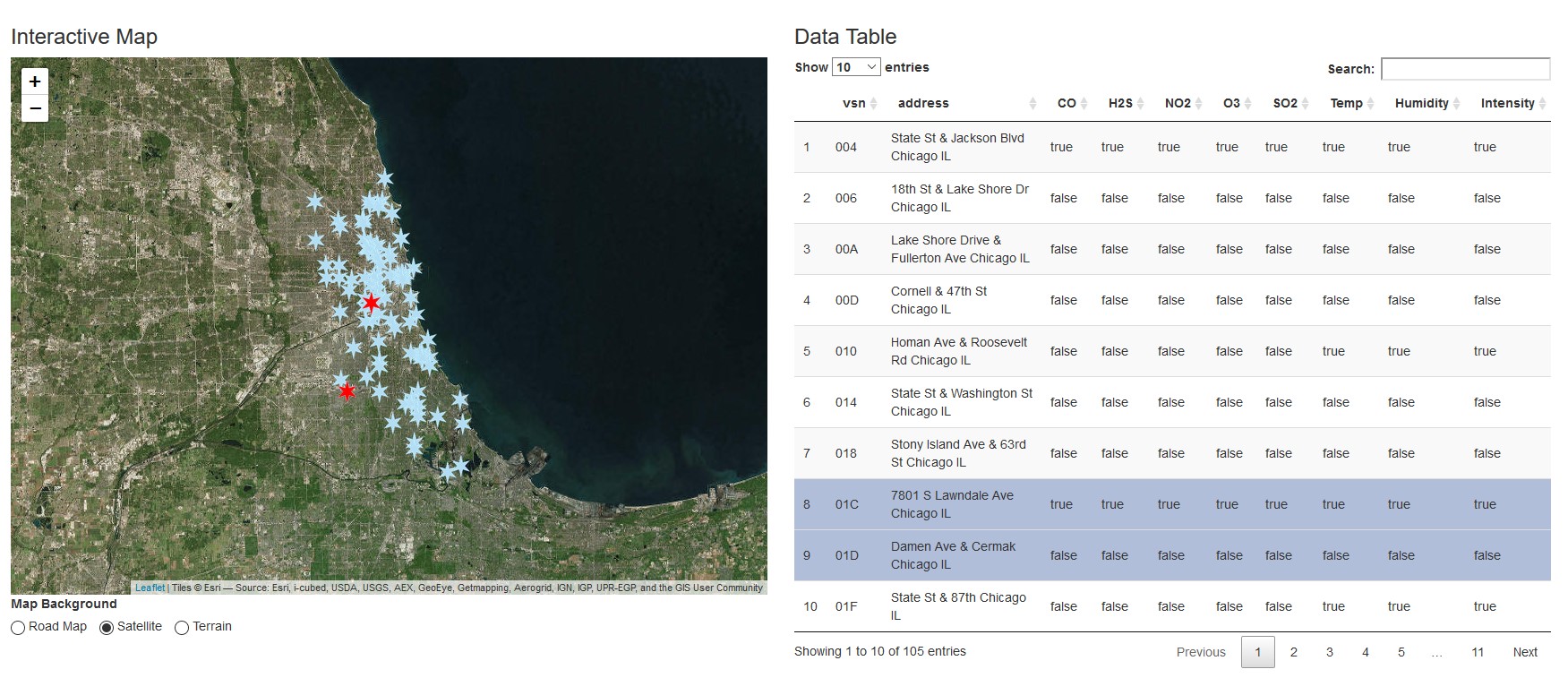Sort by Humidity column arrows
Image resolution: width=1568 pixels, height=695 pixels.
[x=1456, y=104]
